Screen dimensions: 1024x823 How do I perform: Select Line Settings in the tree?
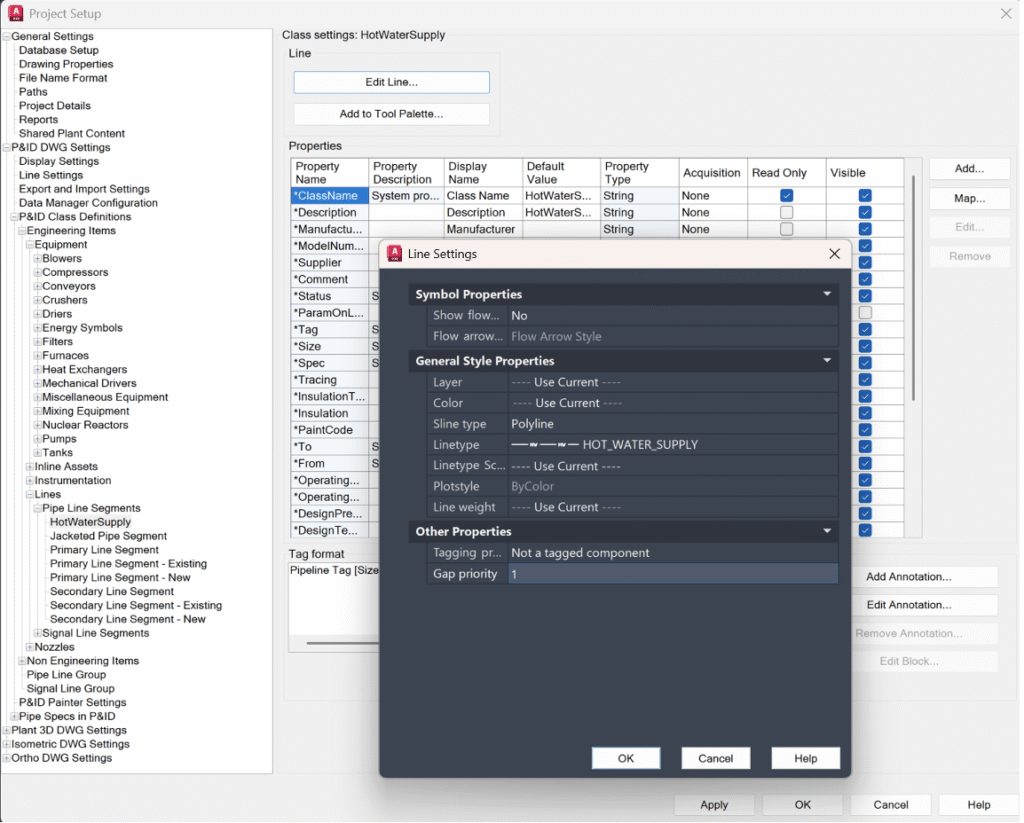(x=51, y=175)
